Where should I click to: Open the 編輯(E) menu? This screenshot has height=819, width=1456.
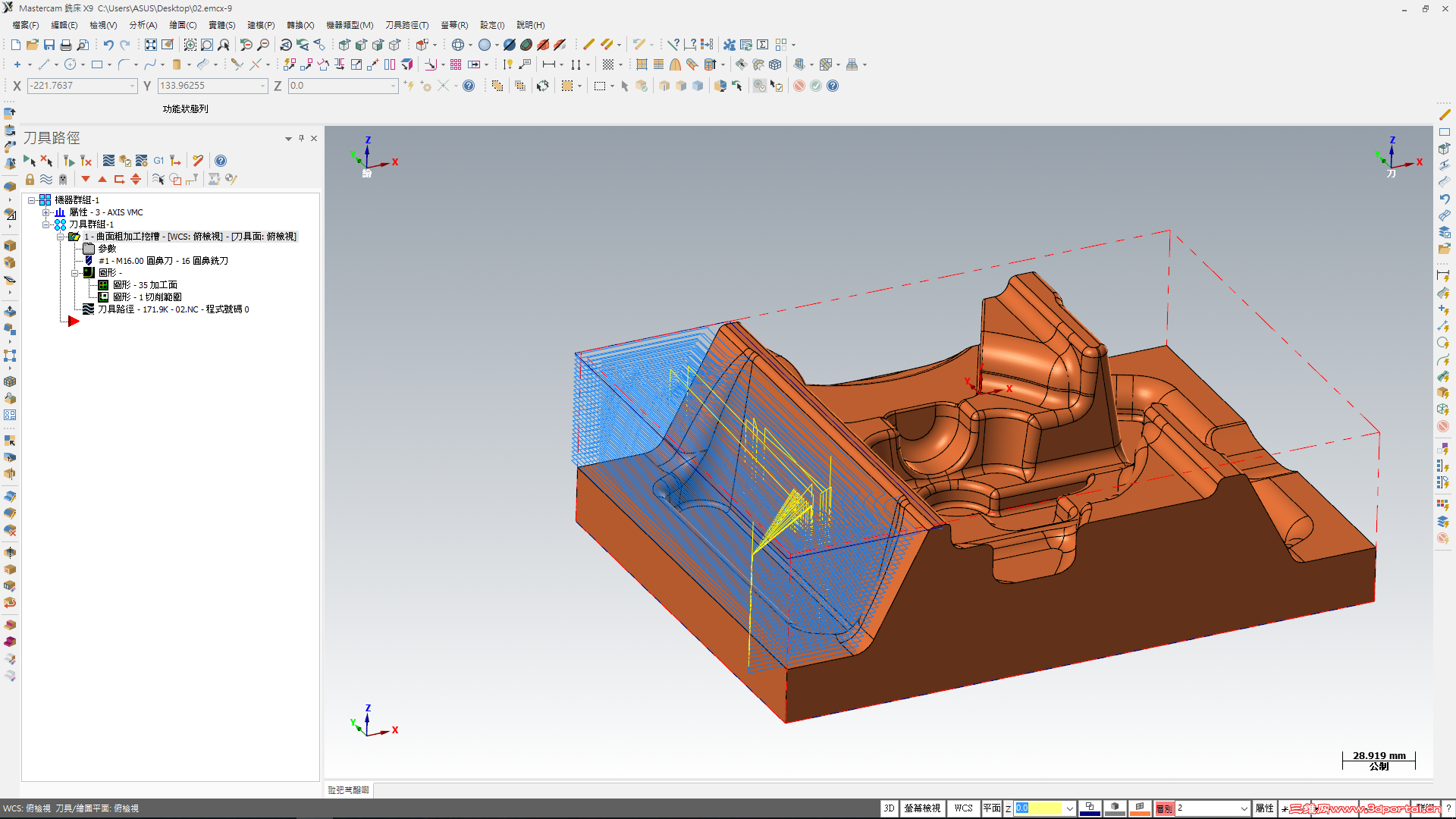click(x=64, y=25)
